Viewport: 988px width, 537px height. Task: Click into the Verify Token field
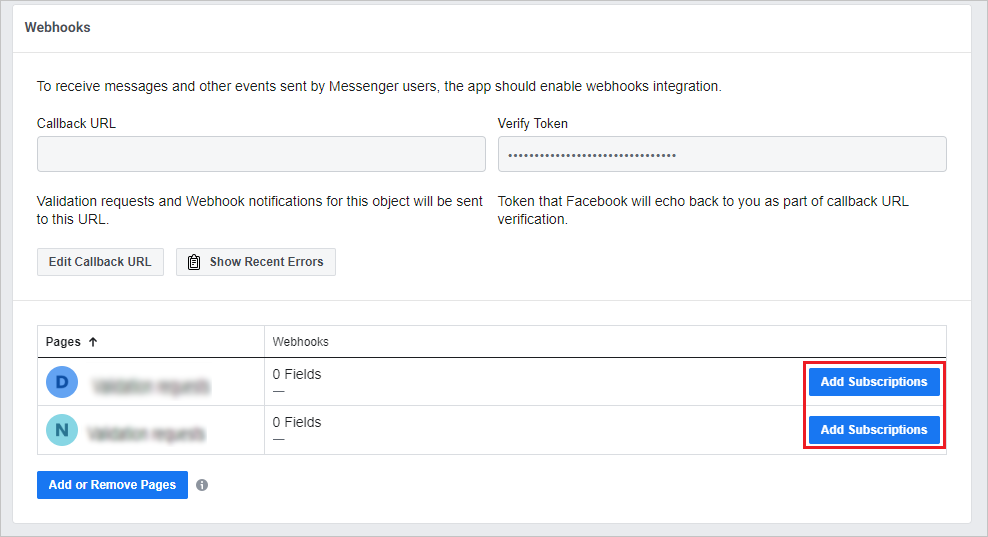coord(721,154)
